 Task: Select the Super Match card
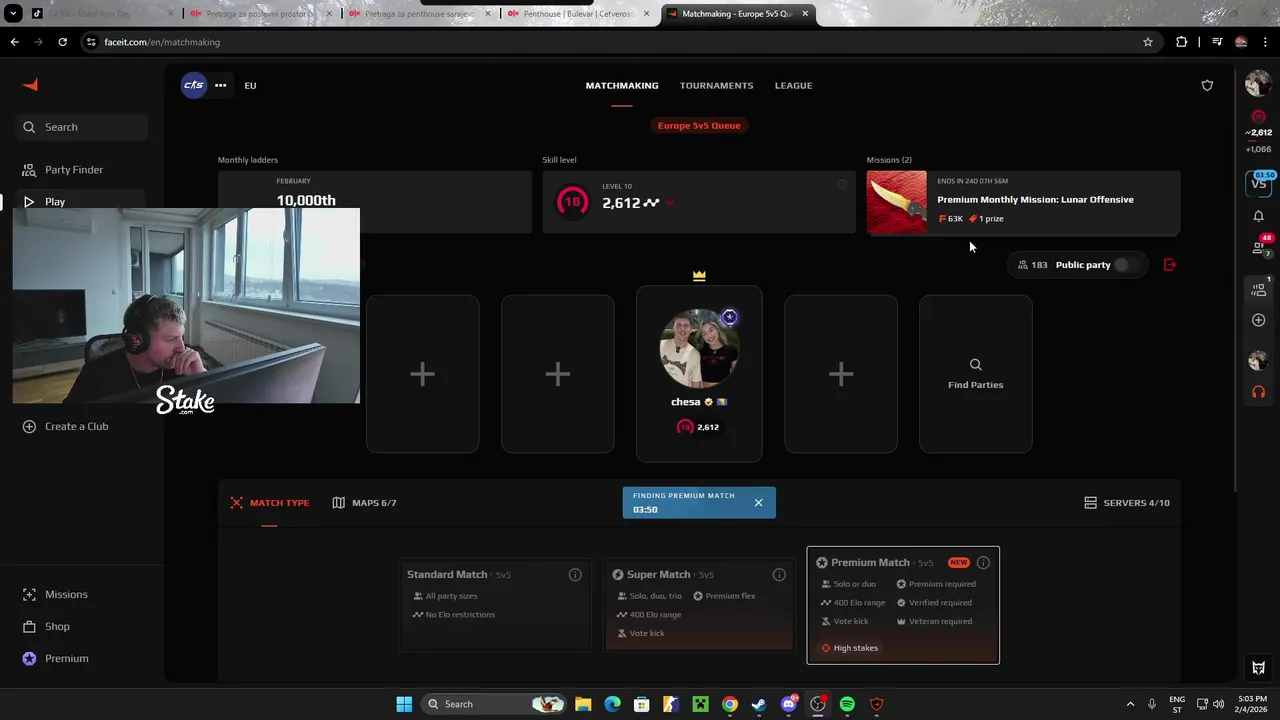point(698,606)
